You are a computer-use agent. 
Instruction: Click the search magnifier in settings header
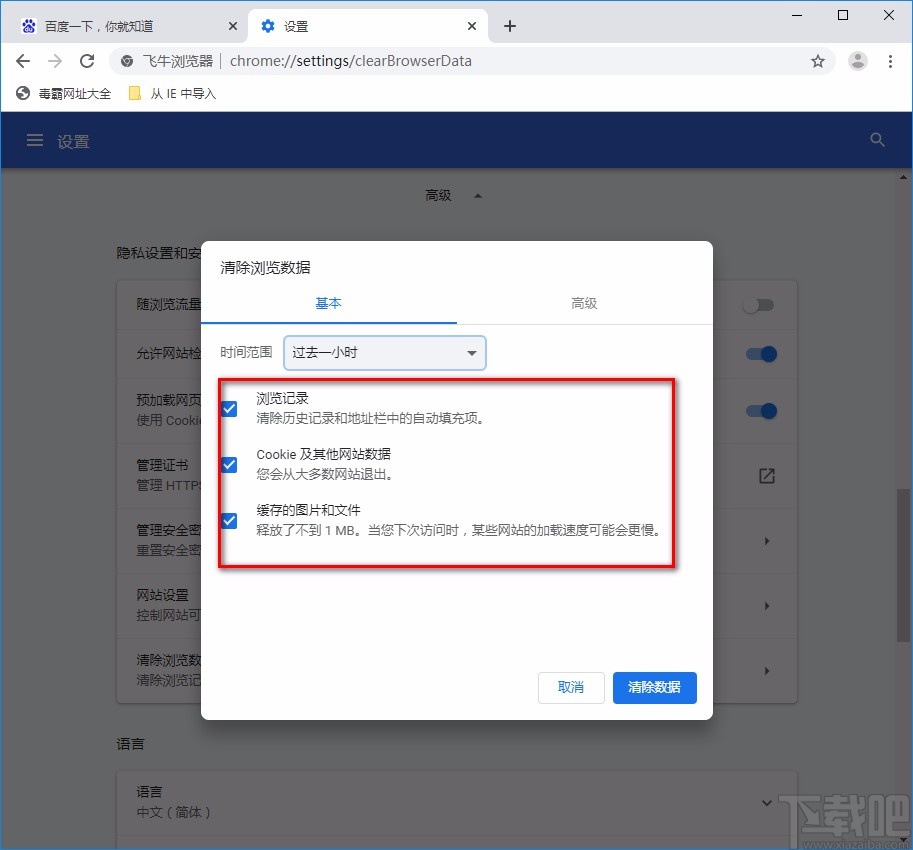pos(877,140)
